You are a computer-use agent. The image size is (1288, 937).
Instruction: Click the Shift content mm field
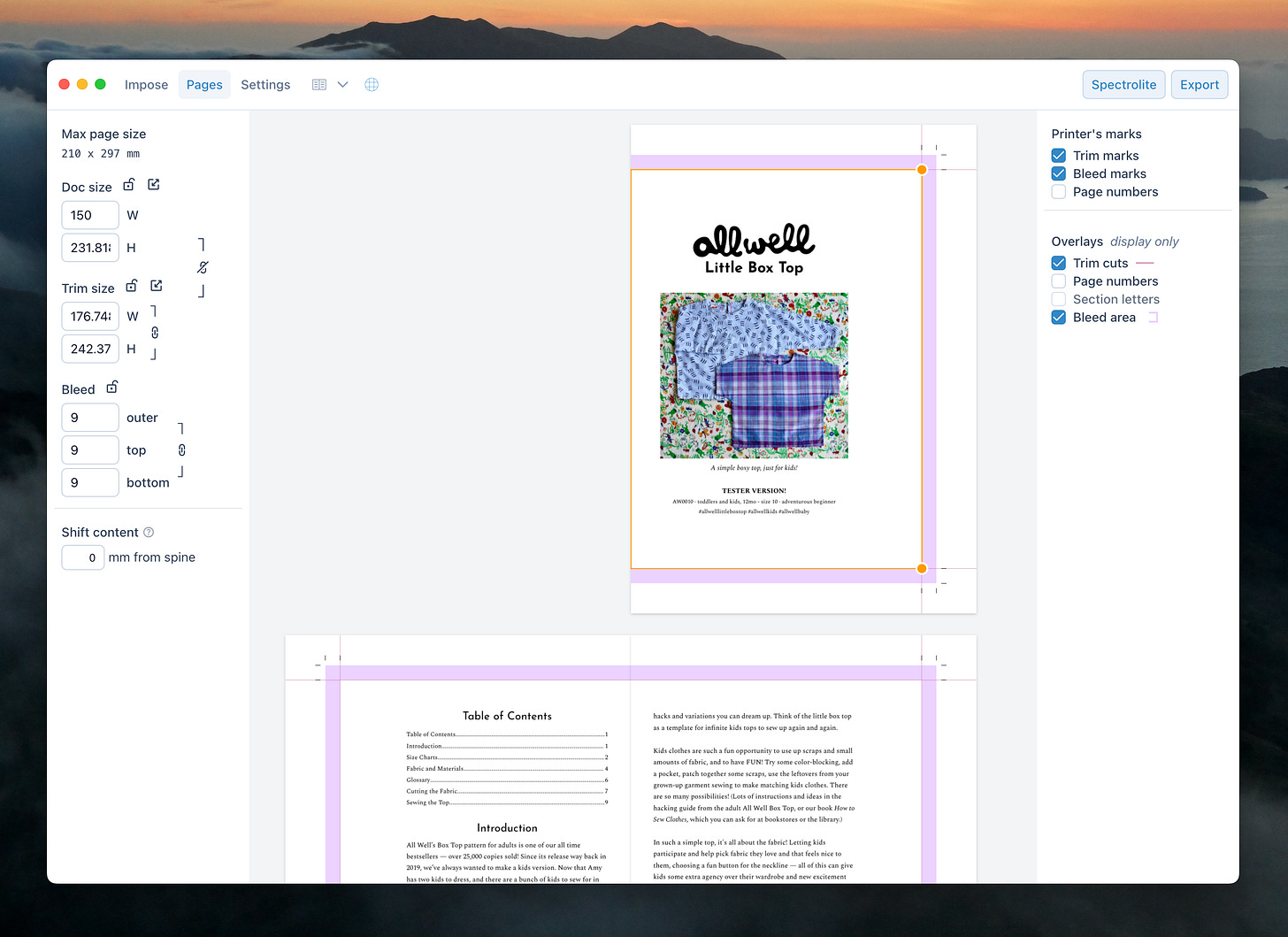point(83,557)
